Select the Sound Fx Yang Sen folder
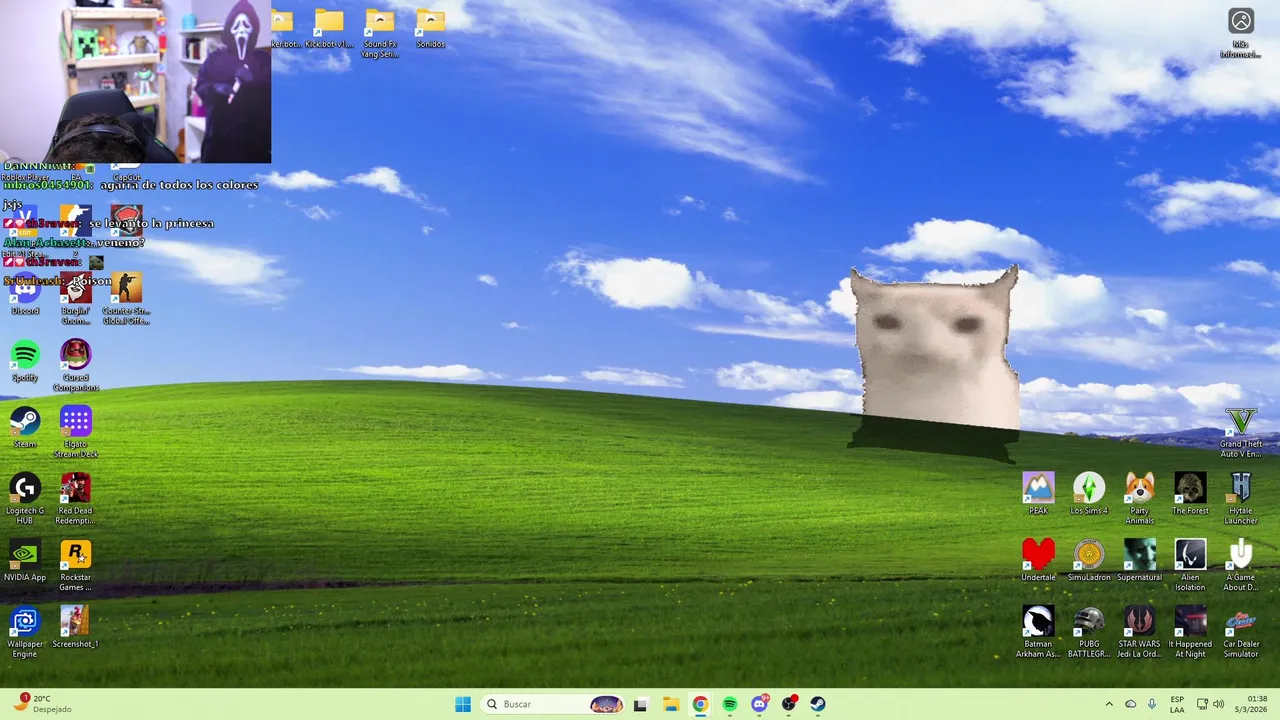 380,33
